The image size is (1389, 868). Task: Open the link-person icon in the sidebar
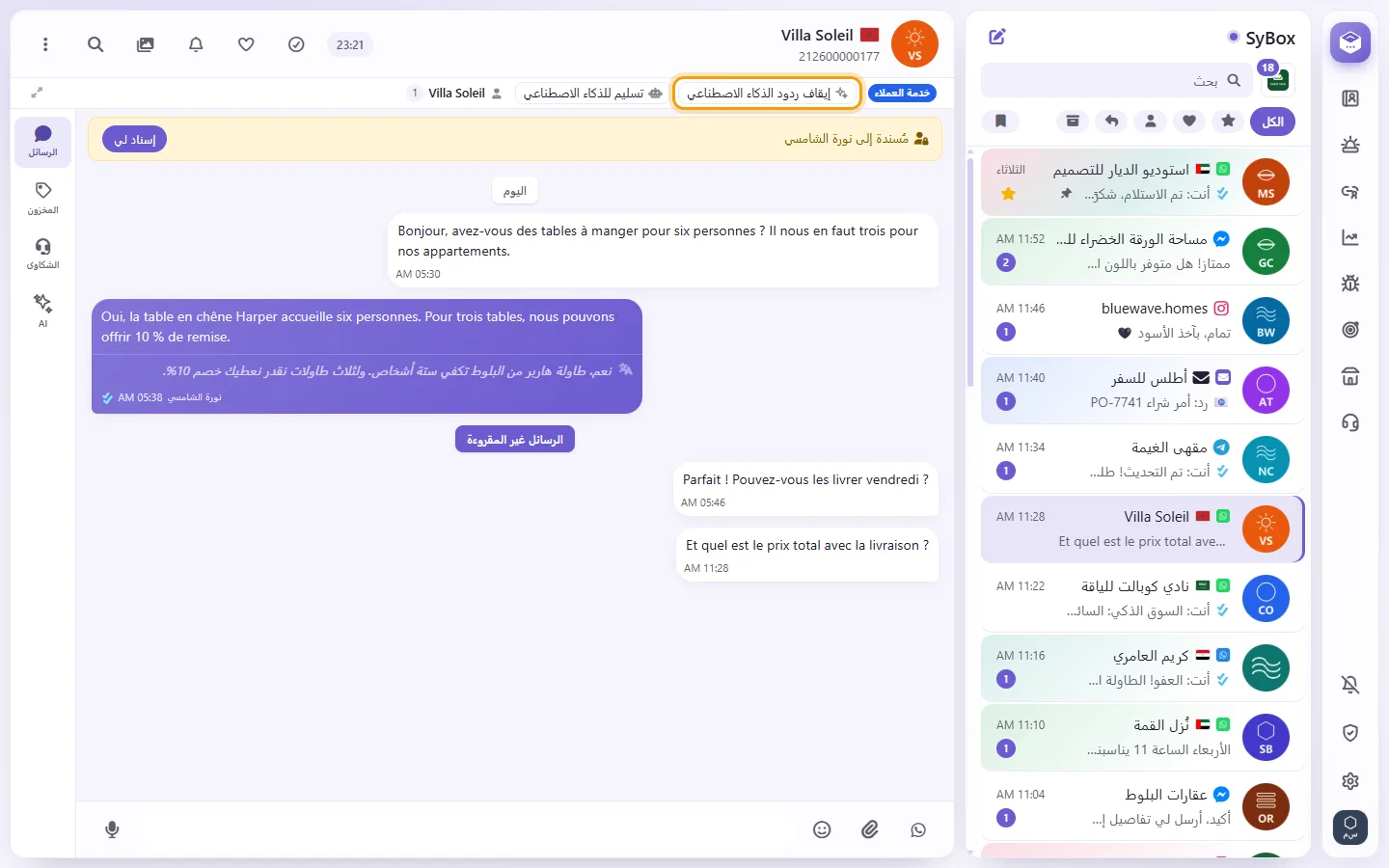(1350, 191)
